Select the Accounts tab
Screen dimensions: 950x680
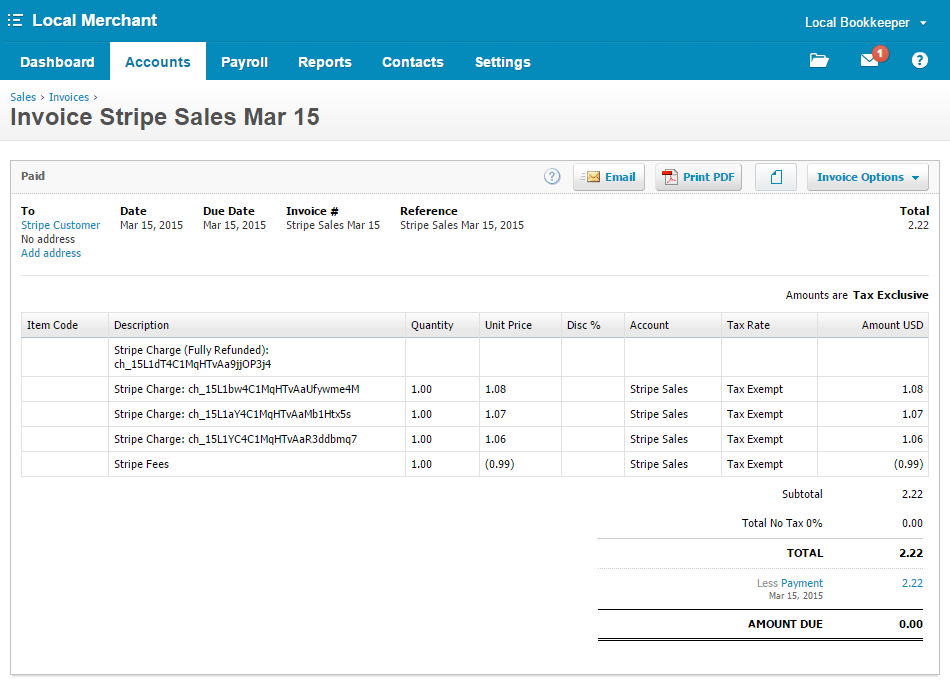158,62
